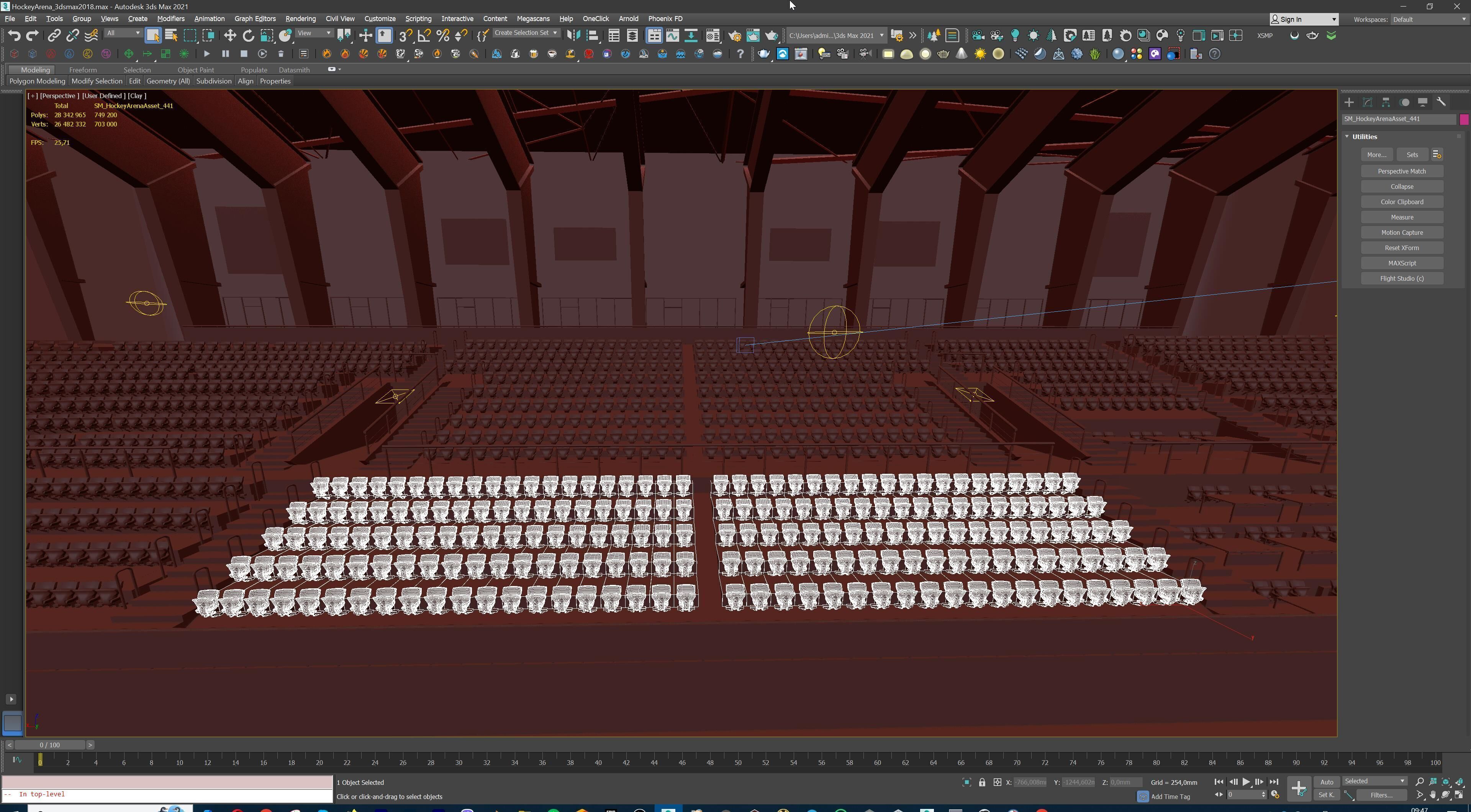Image resolution: width=1471 pixels, height=812 pixels.
Task: Toggle Set Key mode button
Action: (1327, 795)
